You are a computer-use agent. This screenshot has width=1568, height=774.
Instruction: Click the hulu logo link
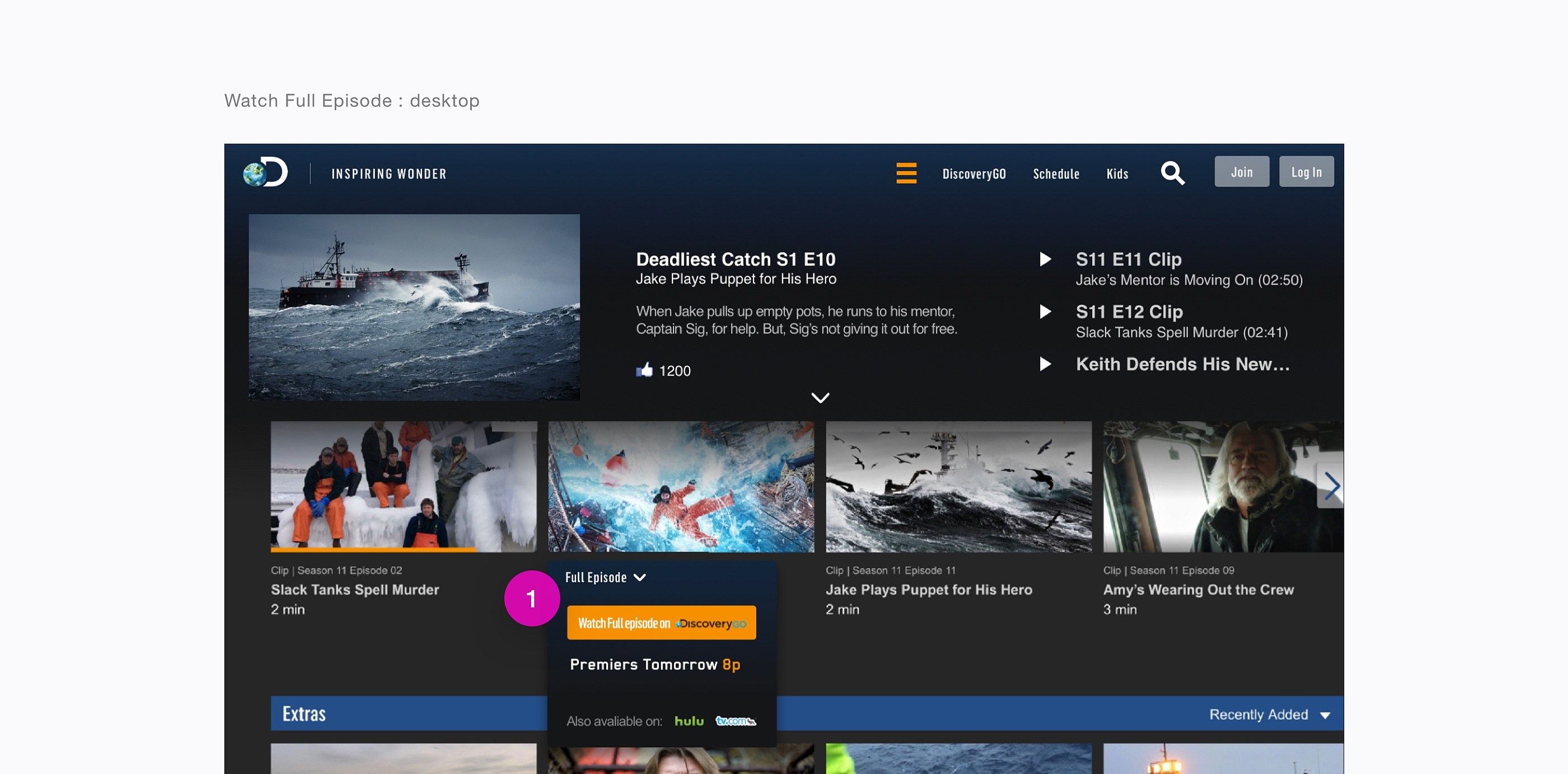click(x=689, y=721)
